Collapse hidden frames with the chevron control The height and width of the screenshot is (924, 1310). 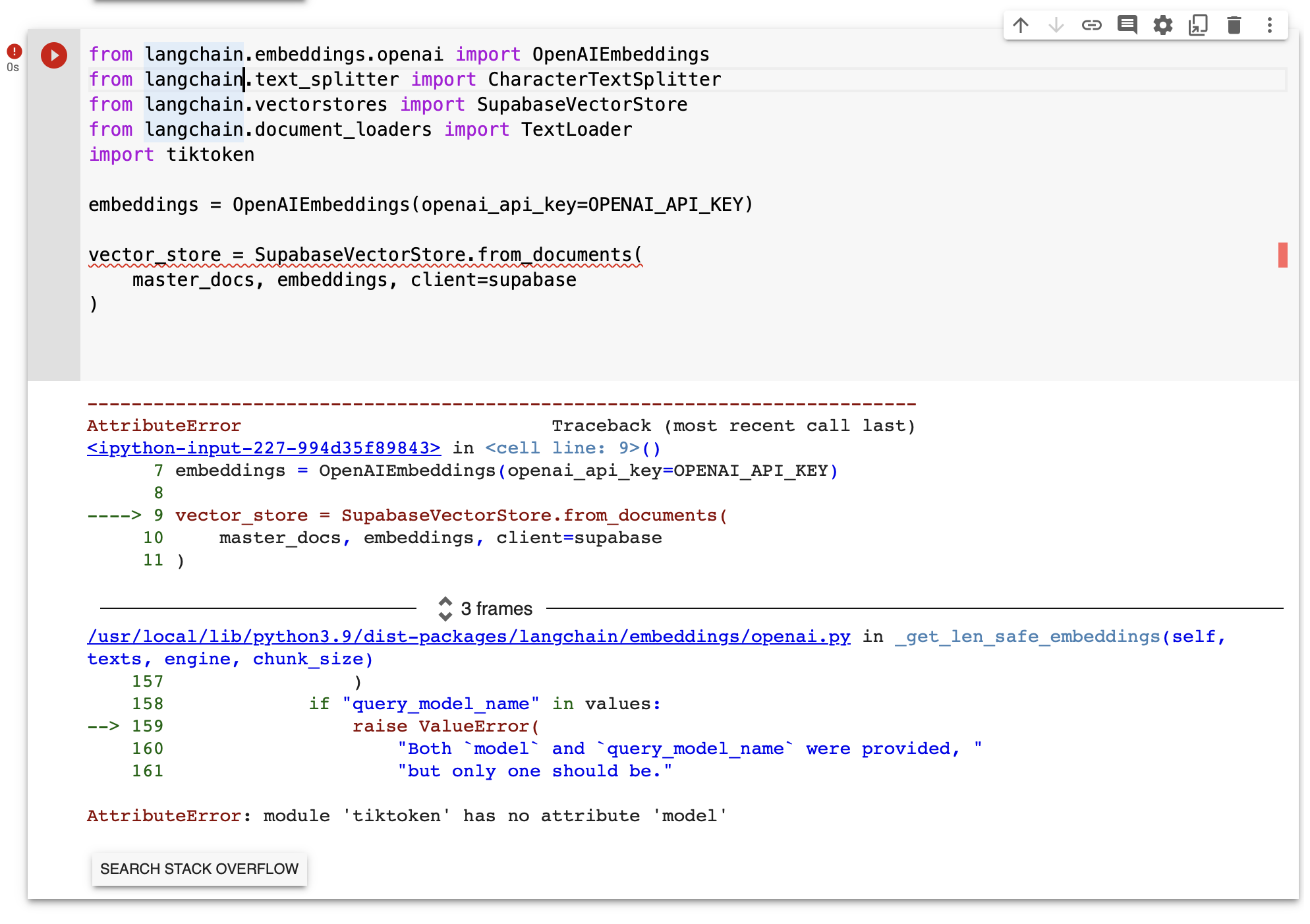pos(446,608)
